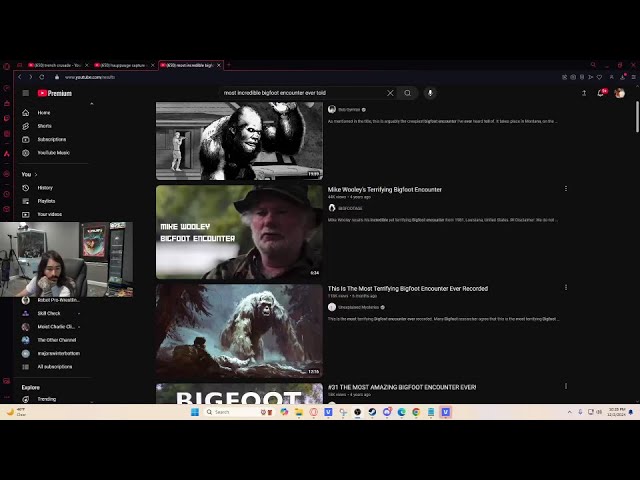
Task: Reload the page using browser refresh
Action: (43, 77)
